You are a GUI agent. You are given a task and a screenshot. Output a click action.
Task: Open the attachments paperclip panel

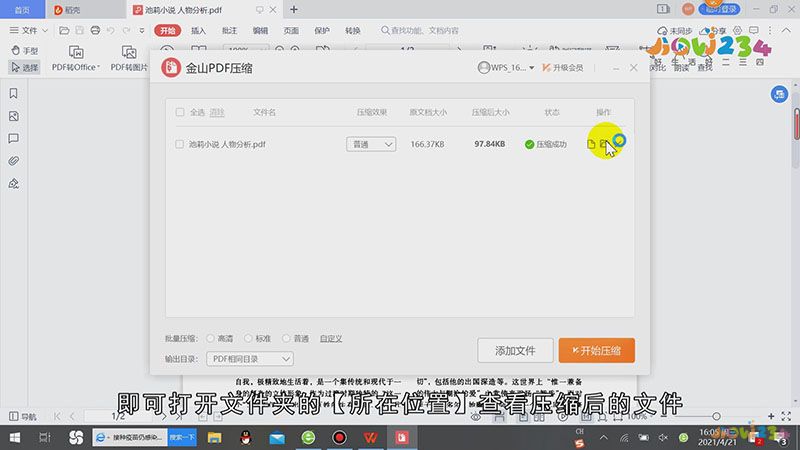14,161
